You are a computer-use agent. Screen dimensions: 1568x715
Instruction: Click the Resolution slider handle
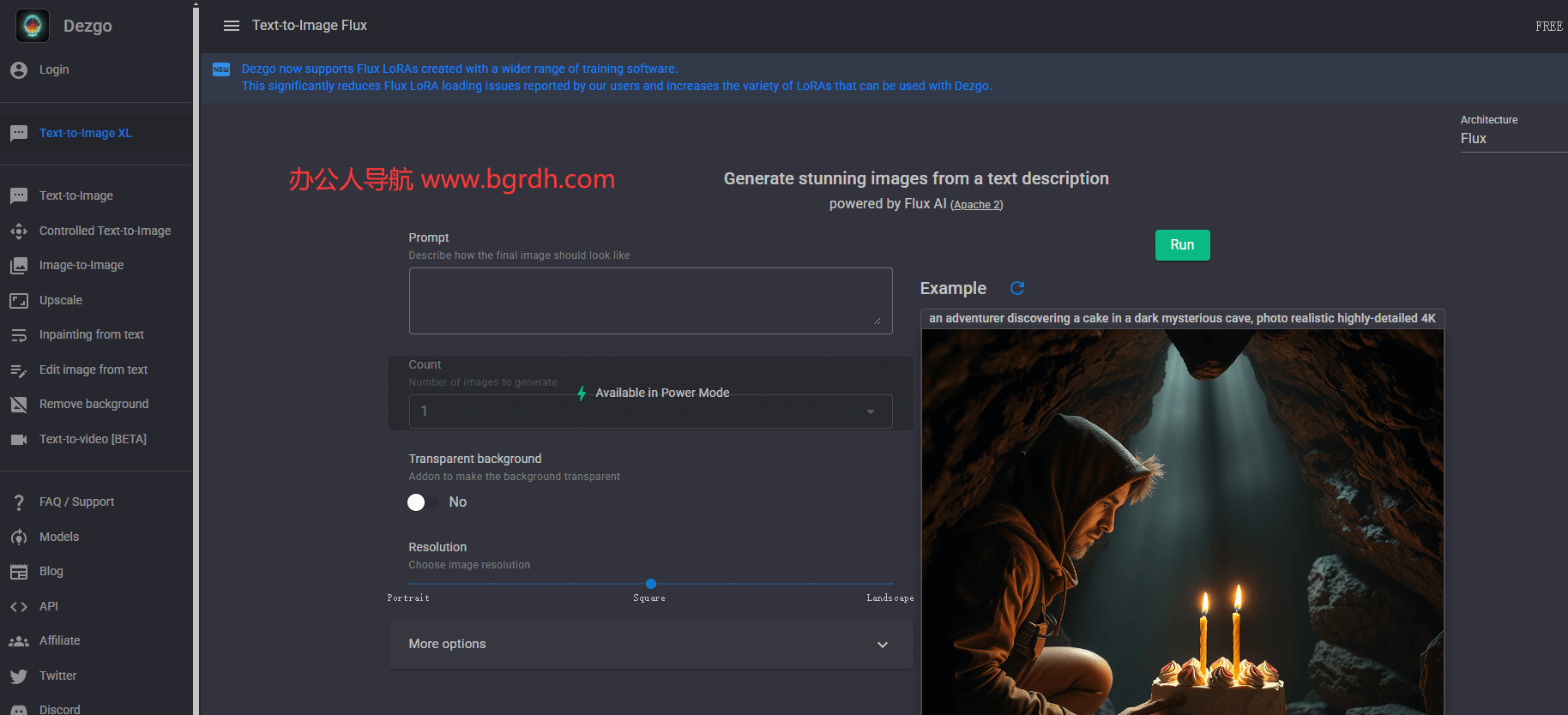(x=651, y=584)
